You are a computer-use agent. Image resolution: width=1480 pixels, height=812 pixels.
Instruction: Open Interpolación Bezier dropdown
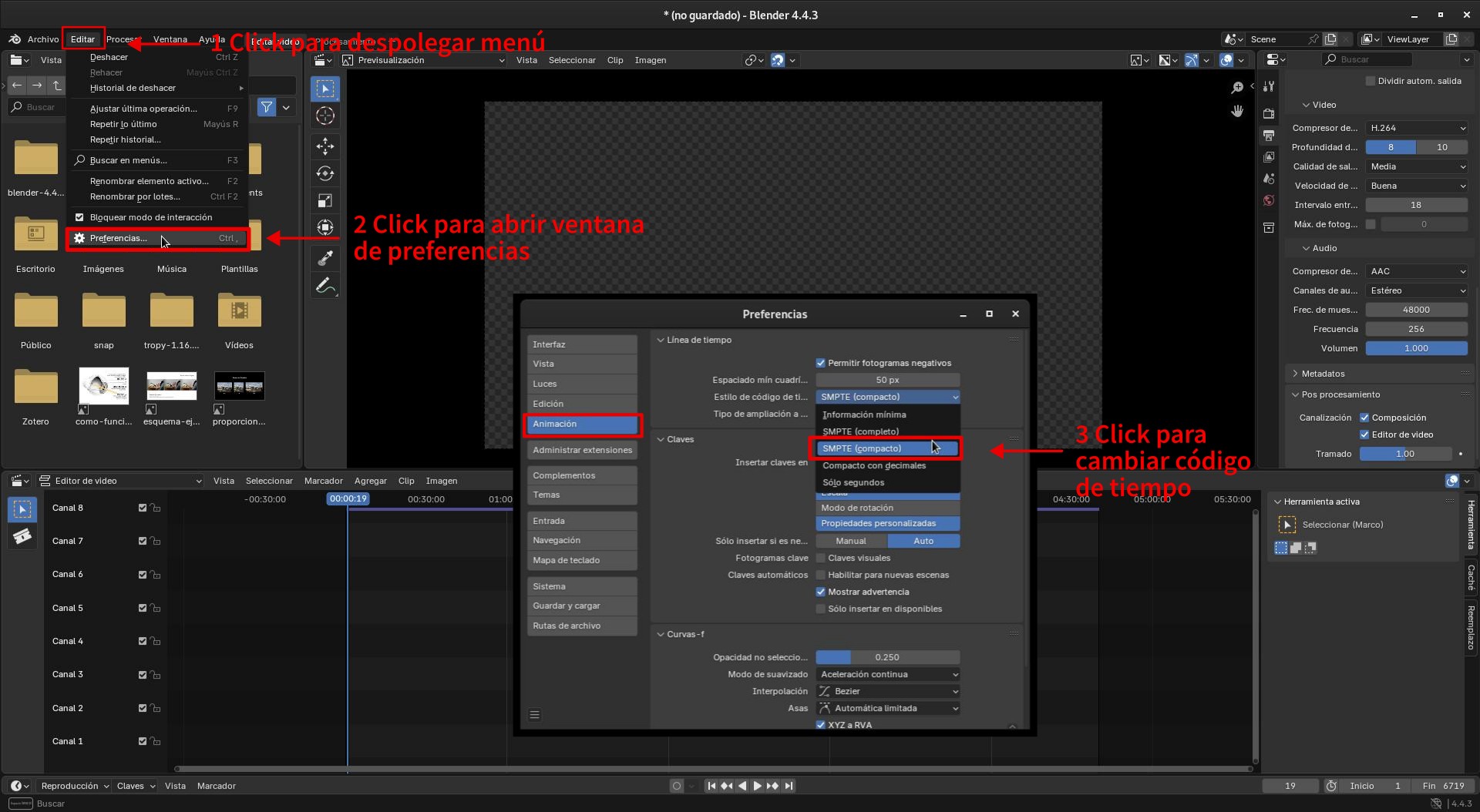888,691
